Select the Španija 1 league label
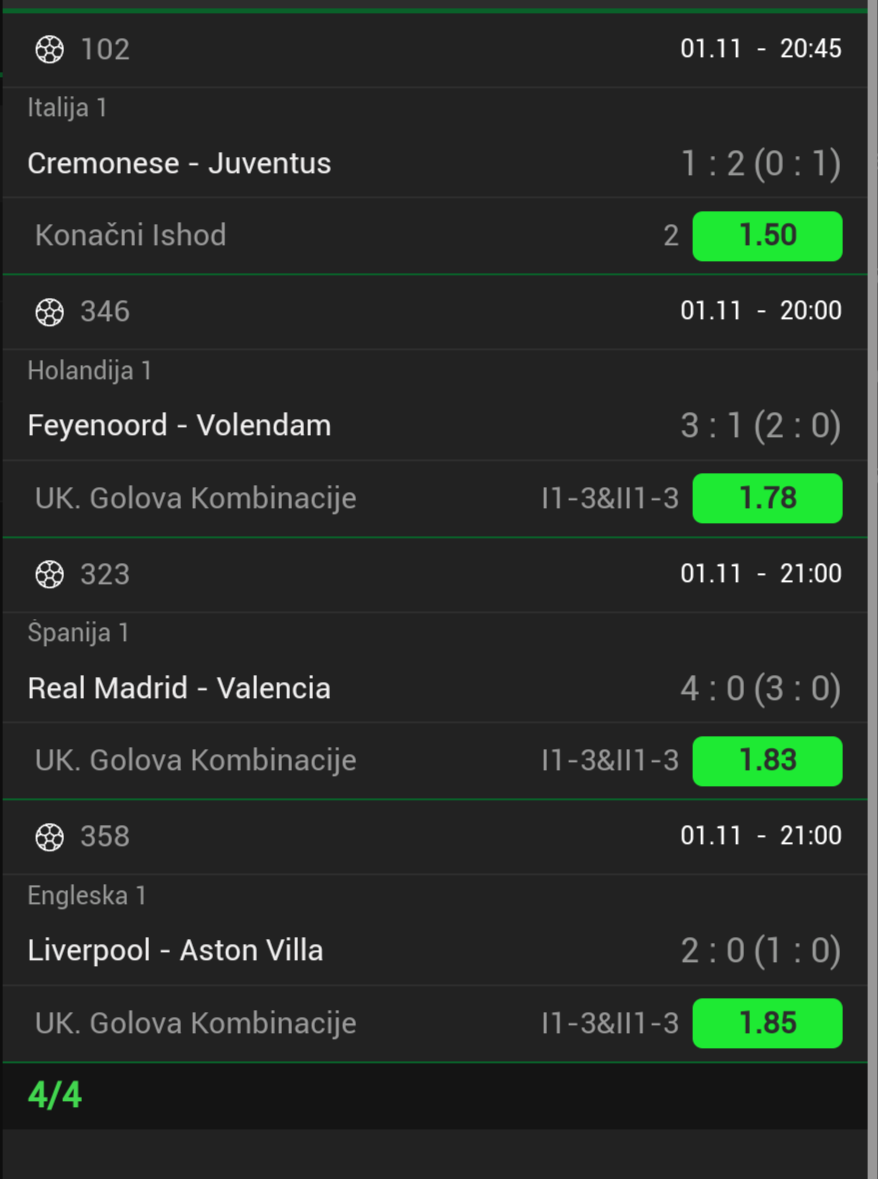 (x=78, y=632)
